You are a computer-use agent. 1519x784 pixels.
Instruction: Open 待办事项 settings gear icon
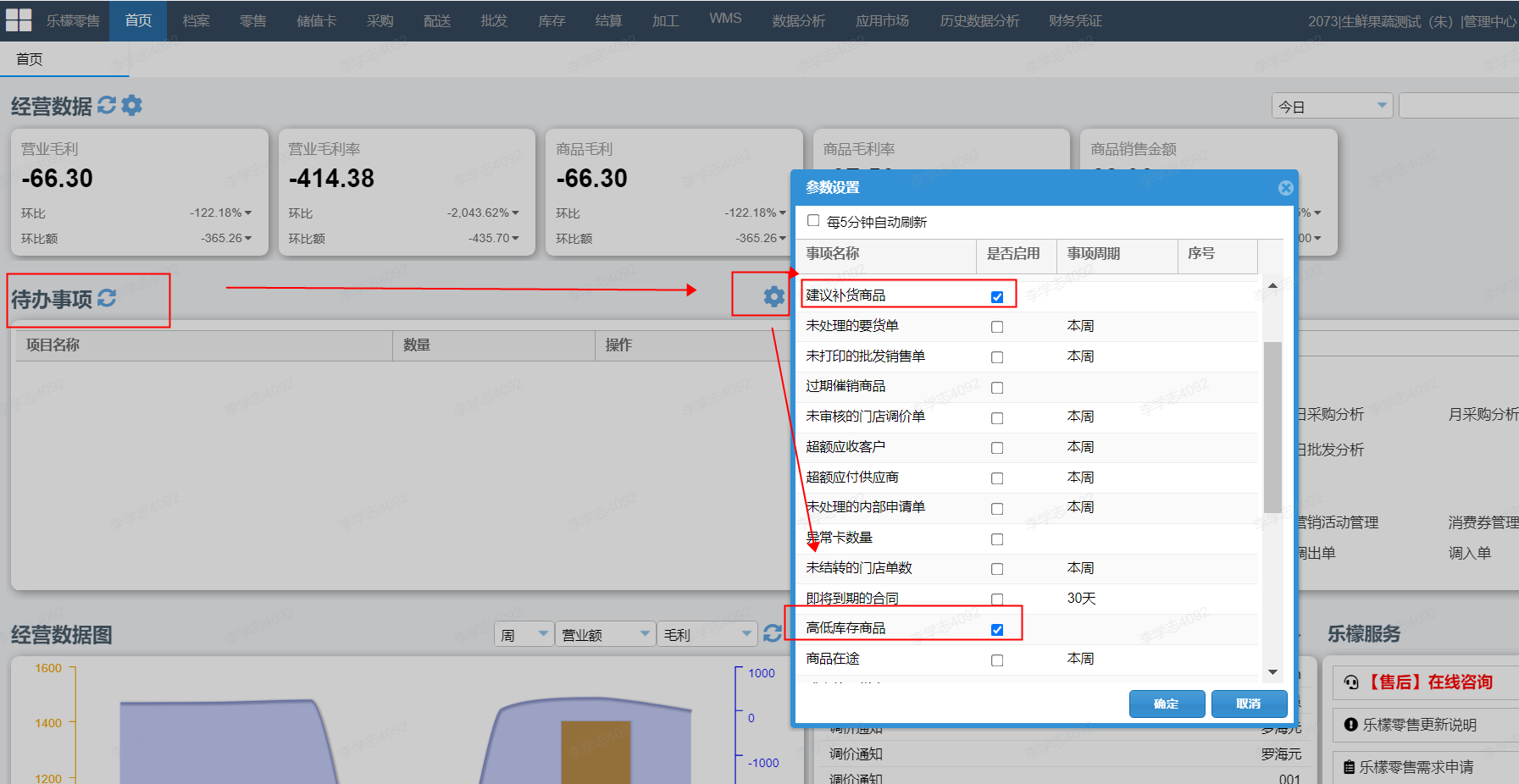773,296
